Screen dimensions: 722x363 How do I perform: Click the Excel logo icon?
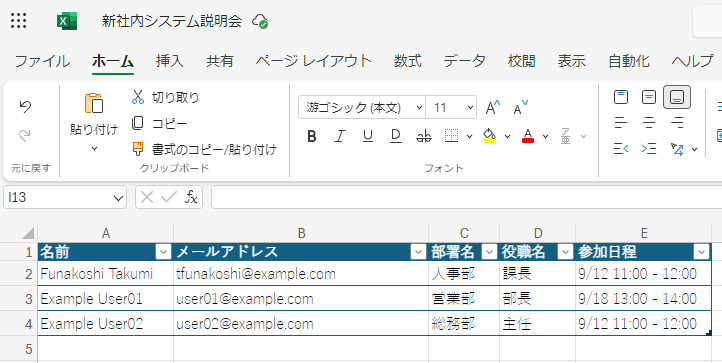click(x=67, y=21)
